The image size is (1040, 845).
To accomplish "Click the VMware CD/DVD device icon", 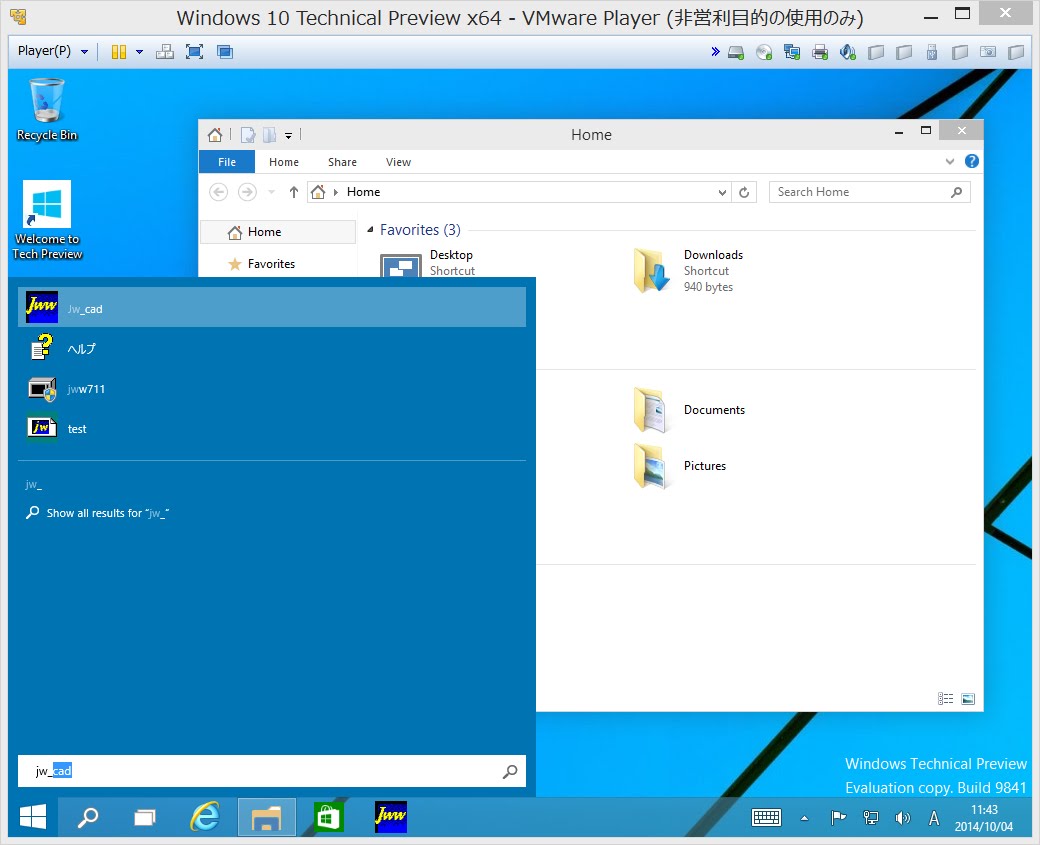I will (764, 52).
